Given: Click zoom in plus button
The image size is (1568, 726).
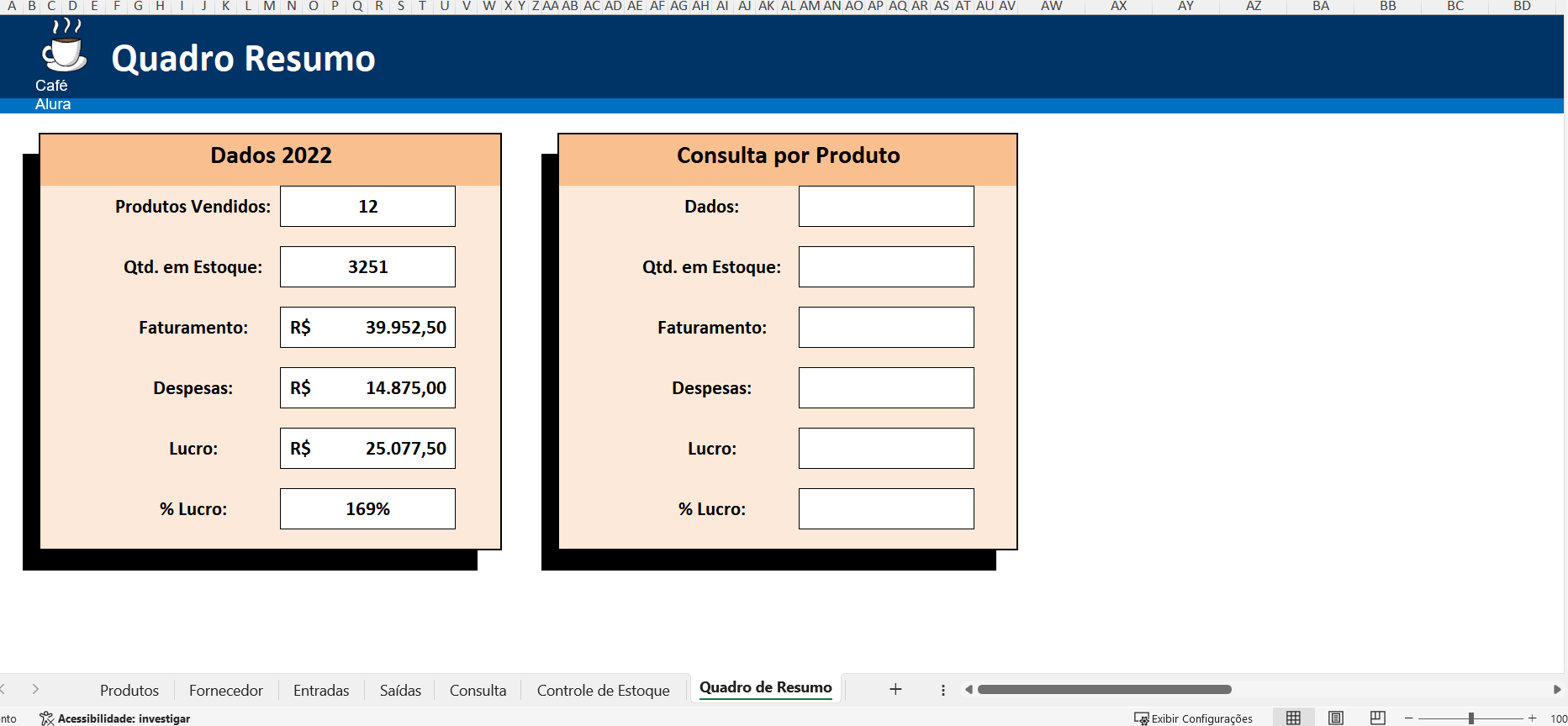Looking at the screenshot, I should pos(1532,718).
